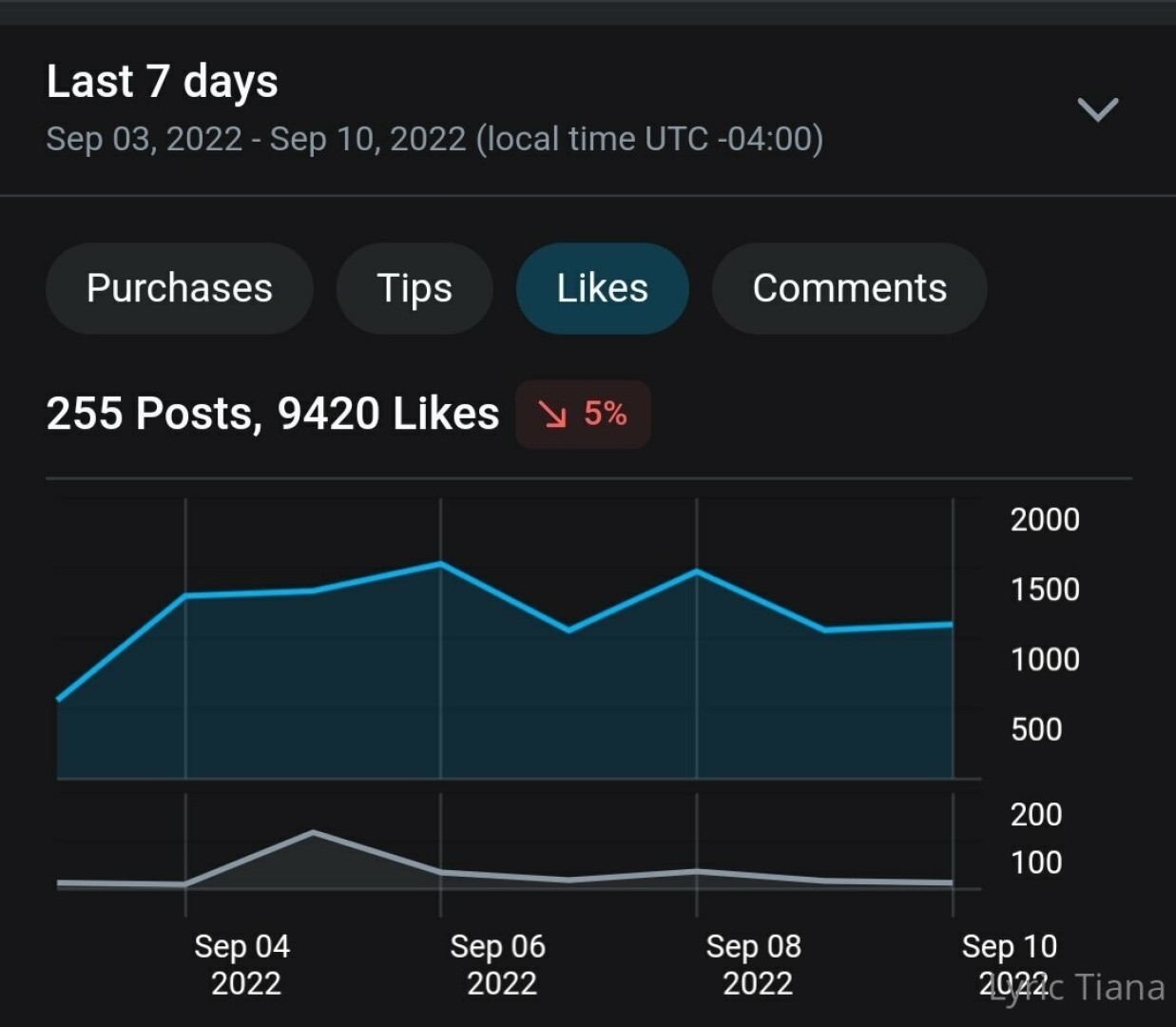Open the Last 7 days selector
The image size is (1176, 1027).
tap(163, 82)
